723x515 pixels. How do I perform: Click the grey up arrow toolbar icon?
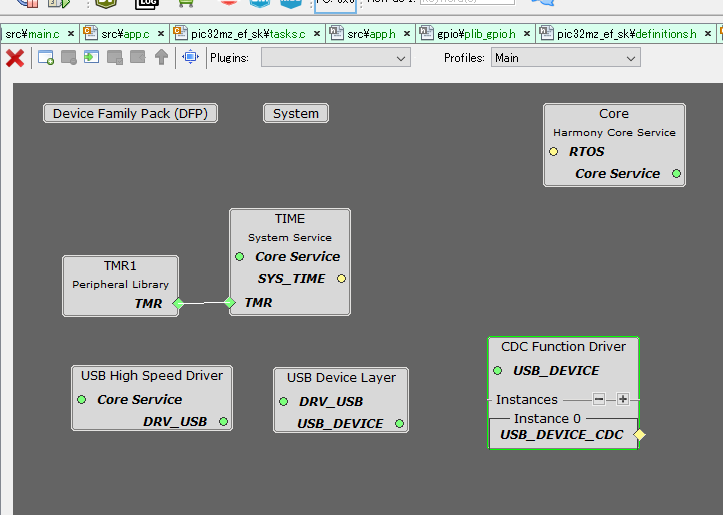161,58
